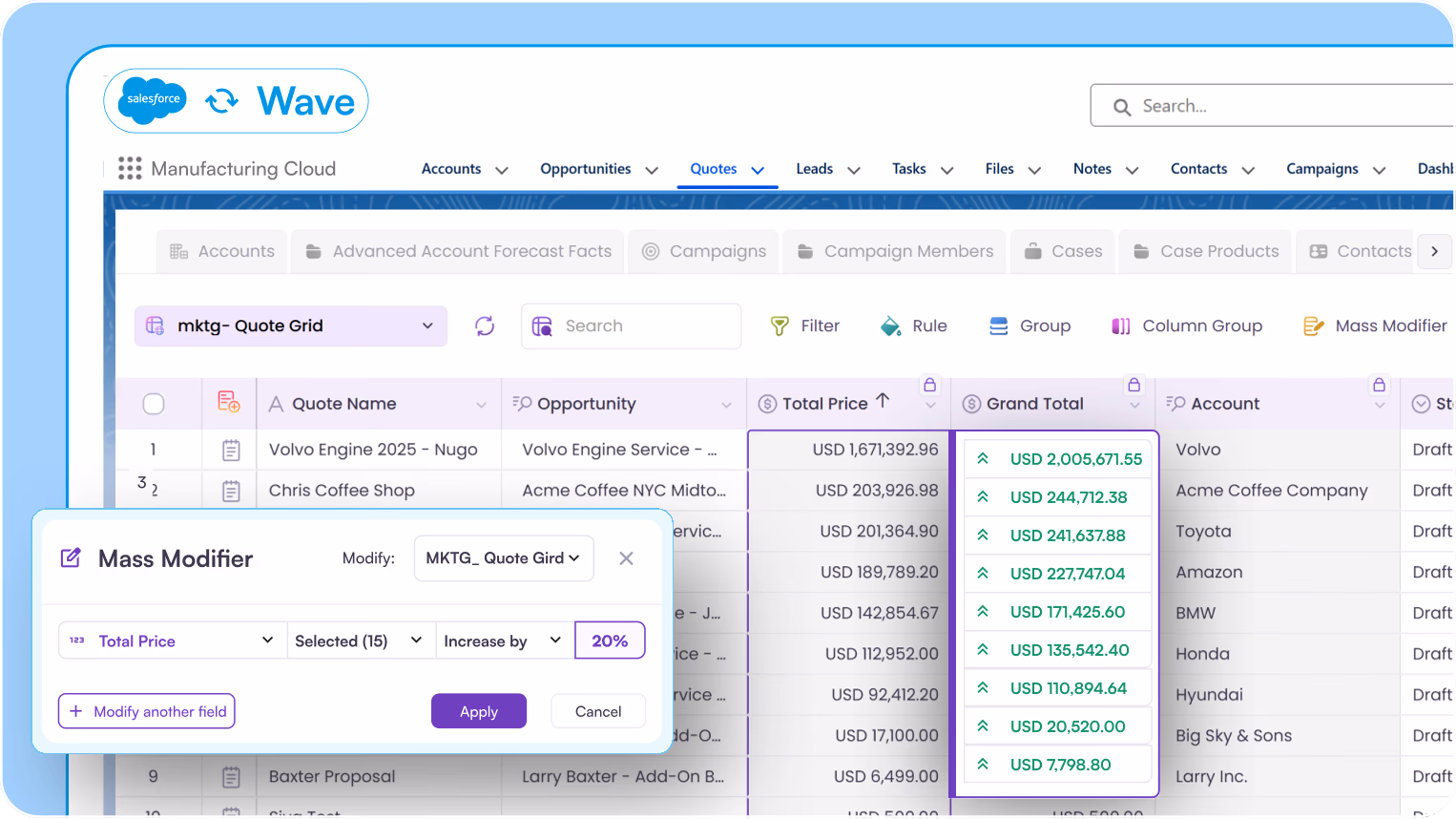Viewport: 1456px width, 819px height.
Task: Expand Quote Name column menu chevron
Action: tap(481, 405)
